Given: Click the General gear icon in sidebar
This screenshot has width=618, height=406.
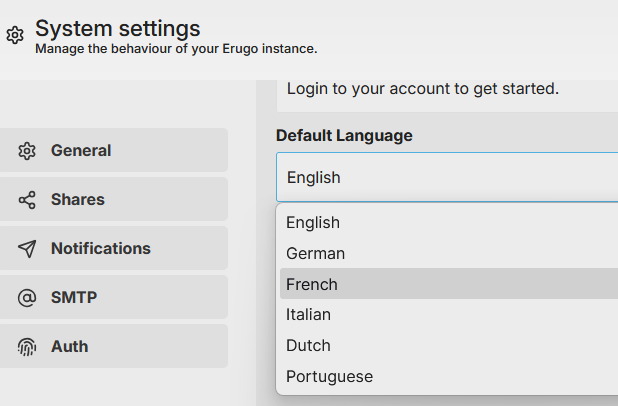Looking at the screenshot, I should [x=27, y=151].
